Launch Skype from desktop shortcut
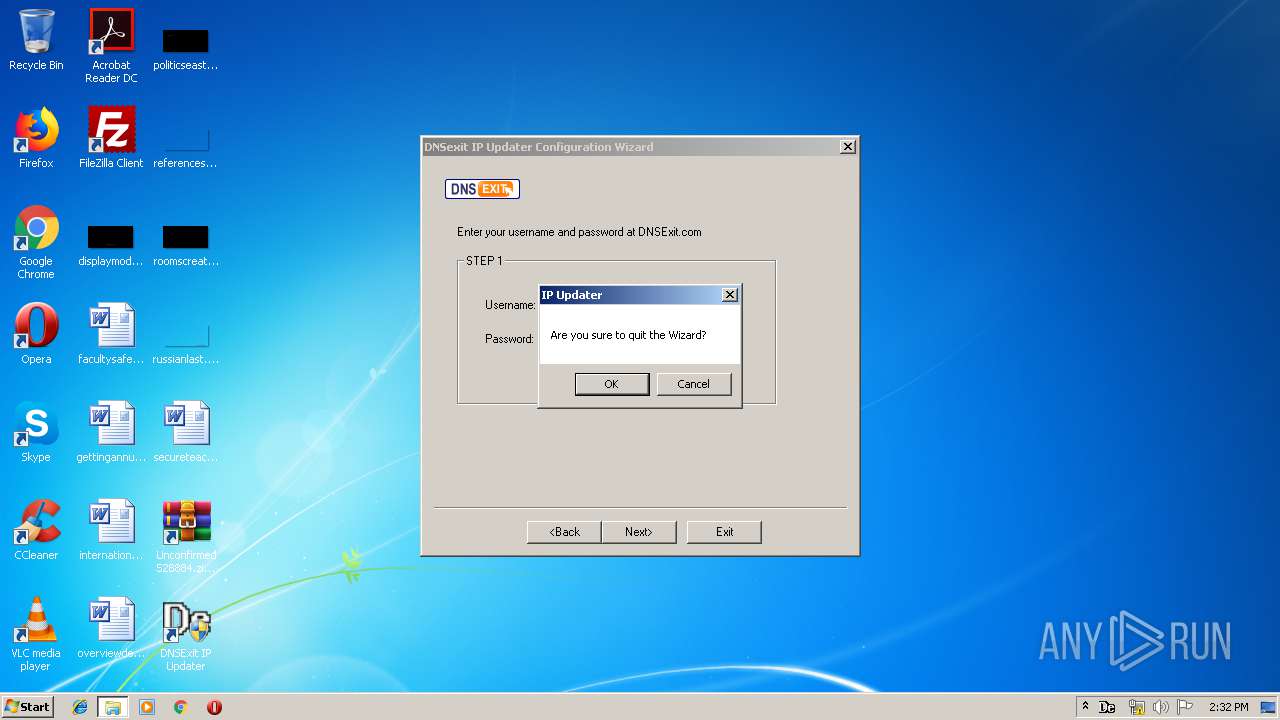Viewport: 1280px width, 720px height. pyautogui.click(x=36, y=432)
